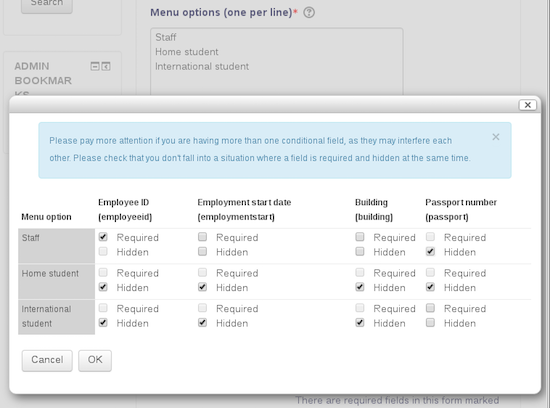Click the help icon beside Menu options
Screen dimensions: 550x408
click(309, 13)
